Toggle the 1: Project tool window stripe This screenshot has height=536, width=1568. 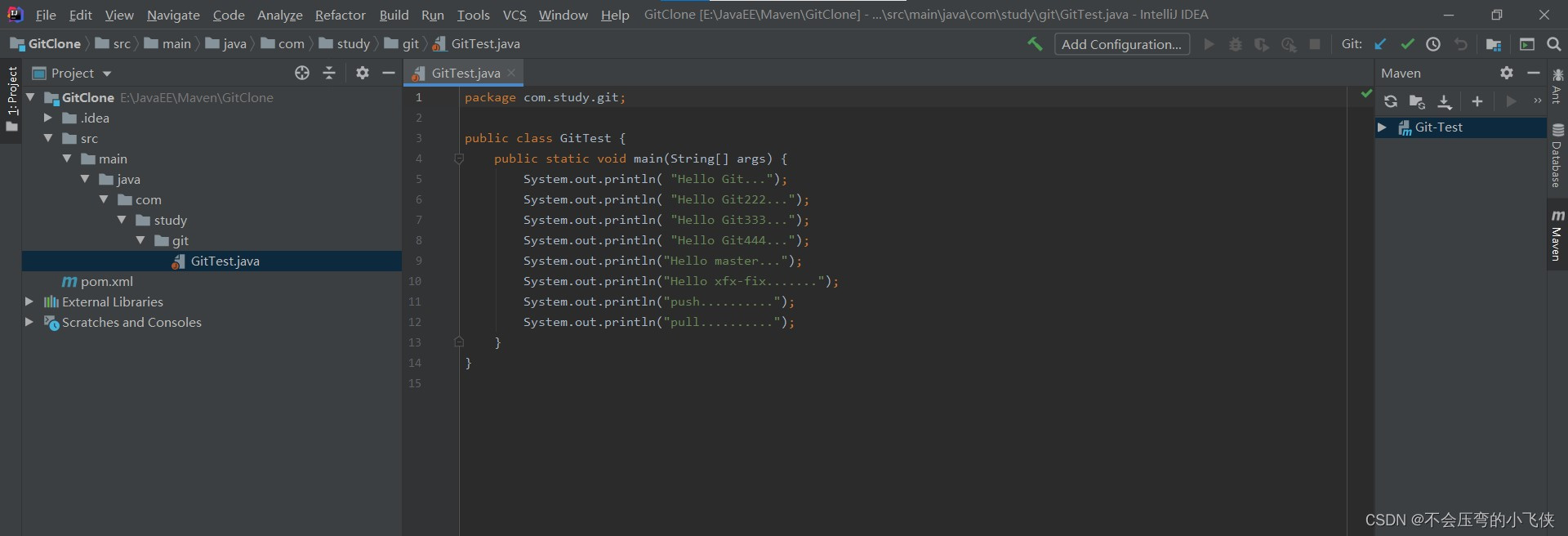11,100
